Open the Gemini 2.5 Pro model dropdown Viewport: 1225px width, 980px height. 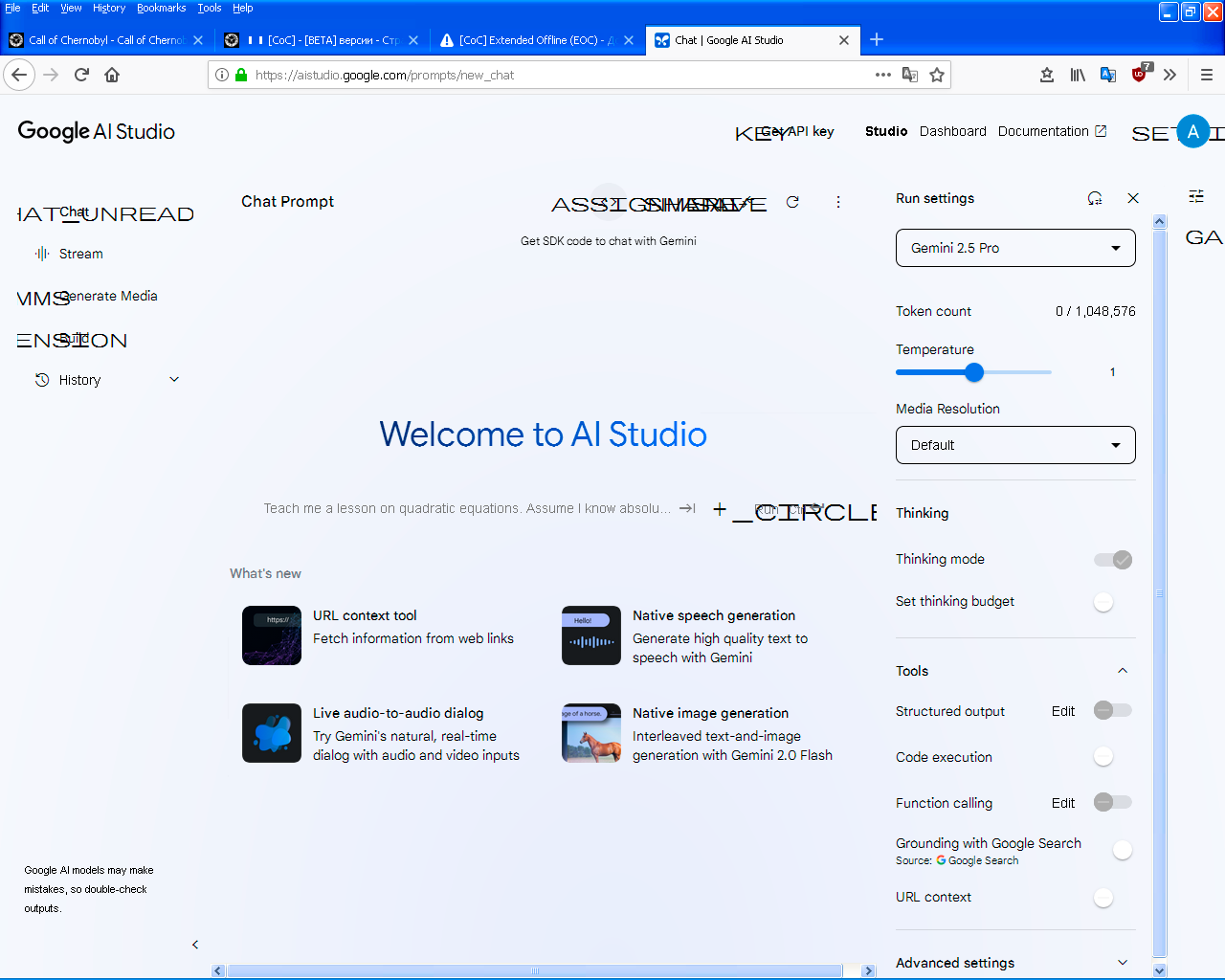pyautogui.click(x=1015, y=248)
